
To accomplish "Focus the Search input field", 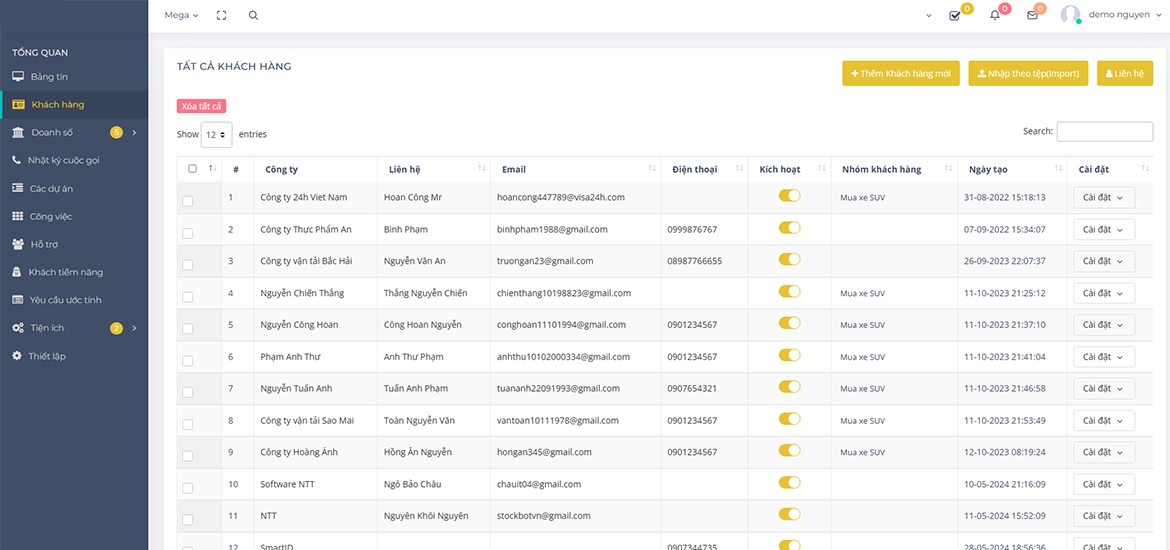I will pyautogui.click(x=1104, y=132).
